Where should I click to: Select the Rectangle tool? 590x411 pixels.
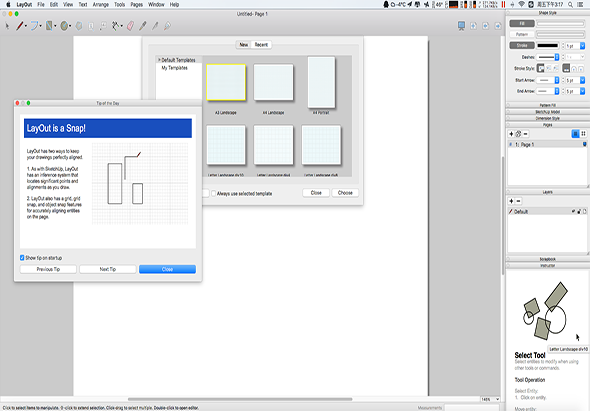coord(49,26)
